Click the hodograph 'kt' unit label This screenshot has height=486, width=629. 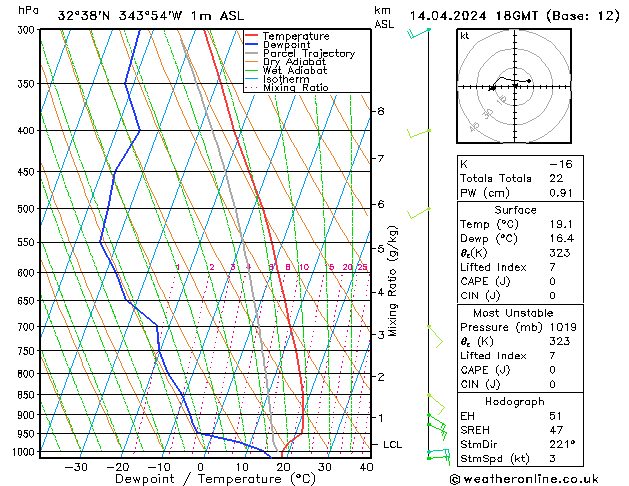(x=465, y=36)
